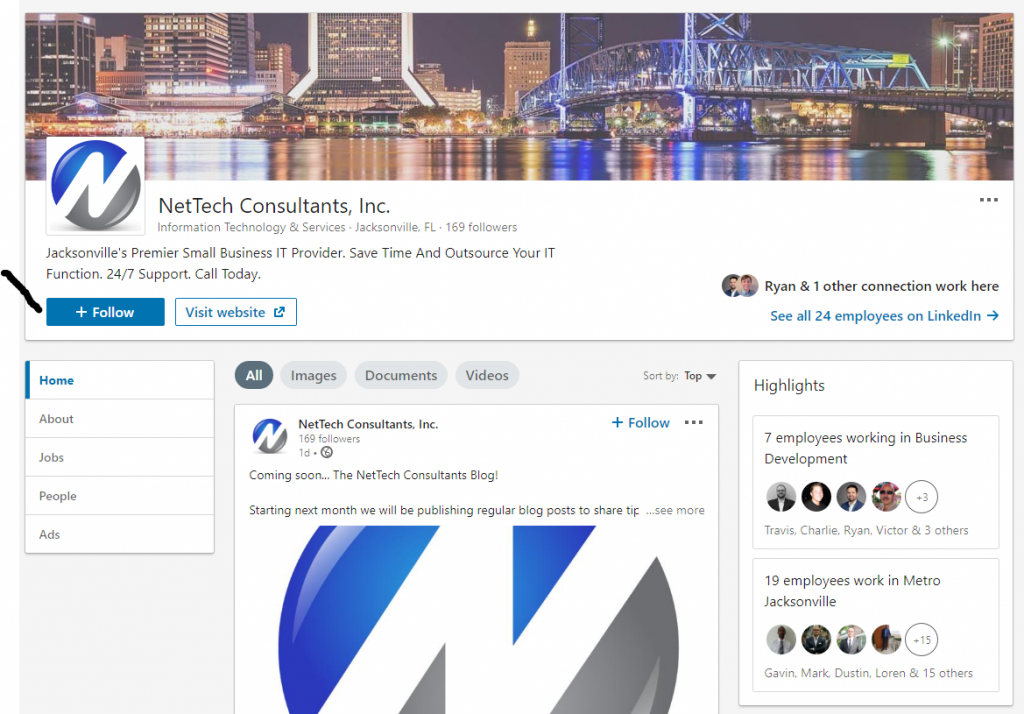The width and height of the screenshot is (1024, 714).
Task: See all 24 employees on LinkedIn
Action: (884, 316)
